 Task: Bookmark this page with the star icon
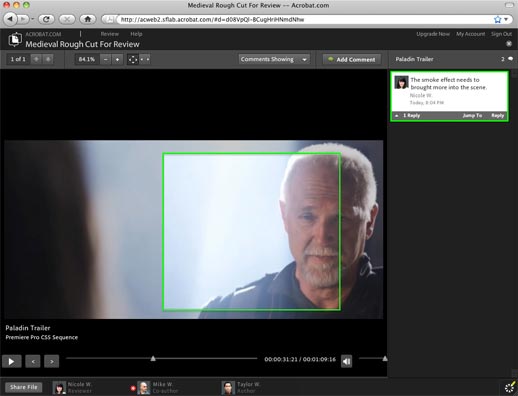click(497, 19)
